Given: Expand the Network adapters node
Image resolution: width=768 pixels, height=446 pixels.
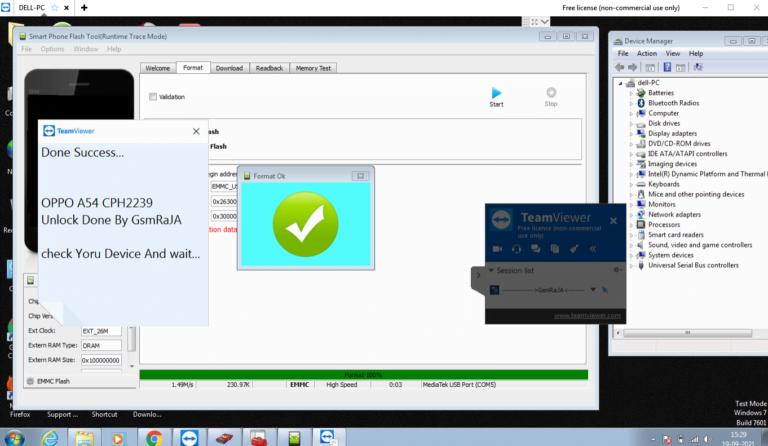Looking at the screenshot, I should point(631,214).
